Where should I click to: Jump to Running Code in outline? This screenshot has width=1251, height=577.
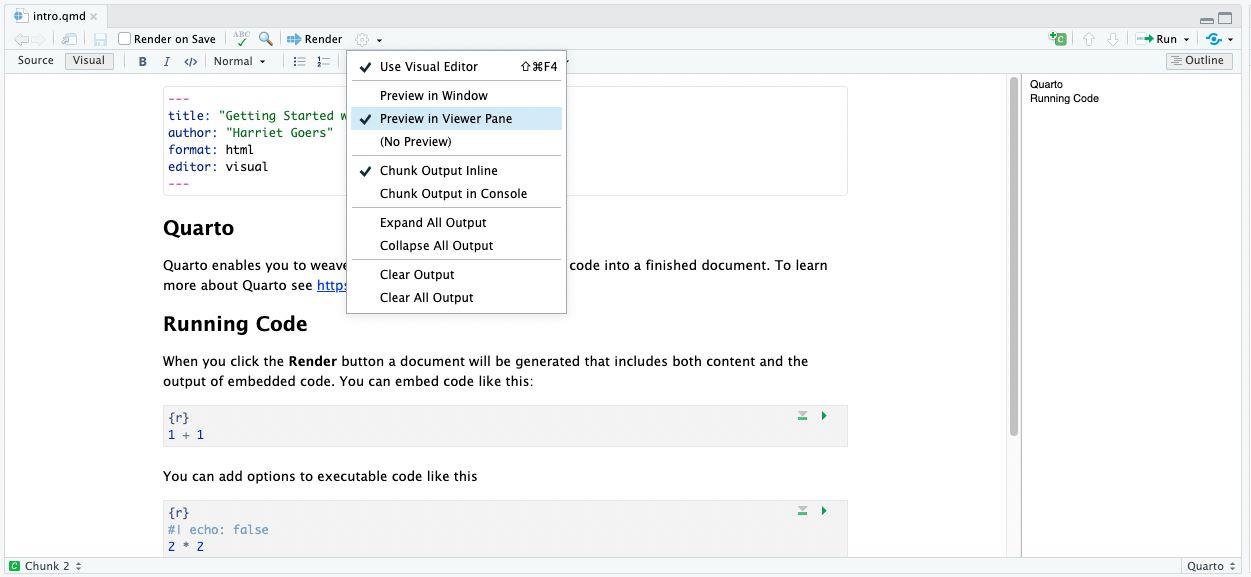tap(1064, 99)
